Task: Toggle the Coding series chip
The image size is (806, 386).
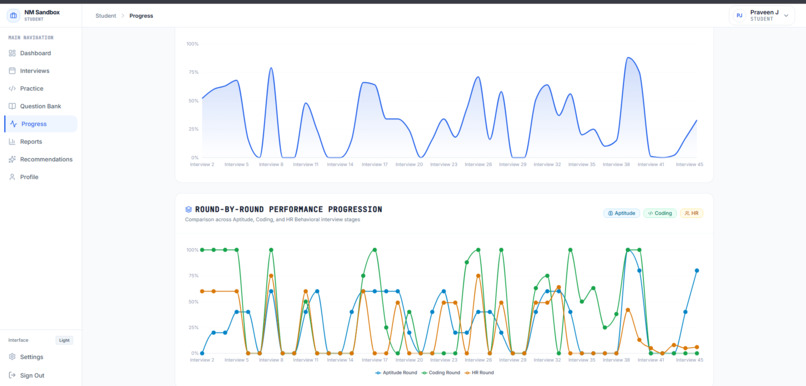Action: pyautogui.click(x=660, y=213)
